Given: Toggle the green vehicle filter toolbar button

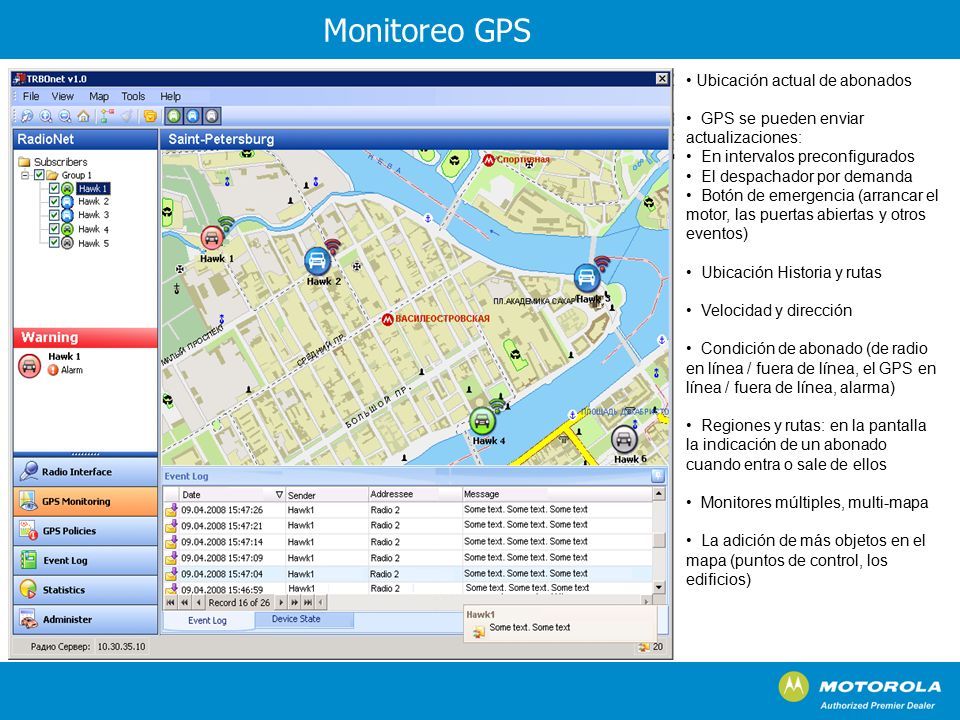Looking at the screenshot, I should (174, 116).
